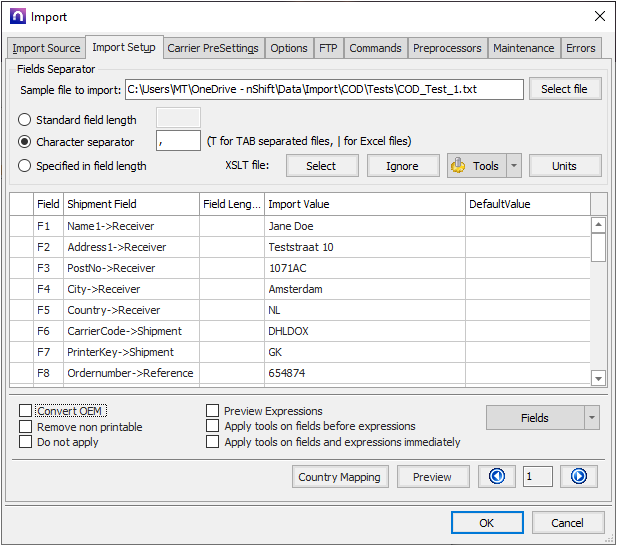Open the Preprocessors tab
Screen dimensions: 618x546
pos(447,48)
